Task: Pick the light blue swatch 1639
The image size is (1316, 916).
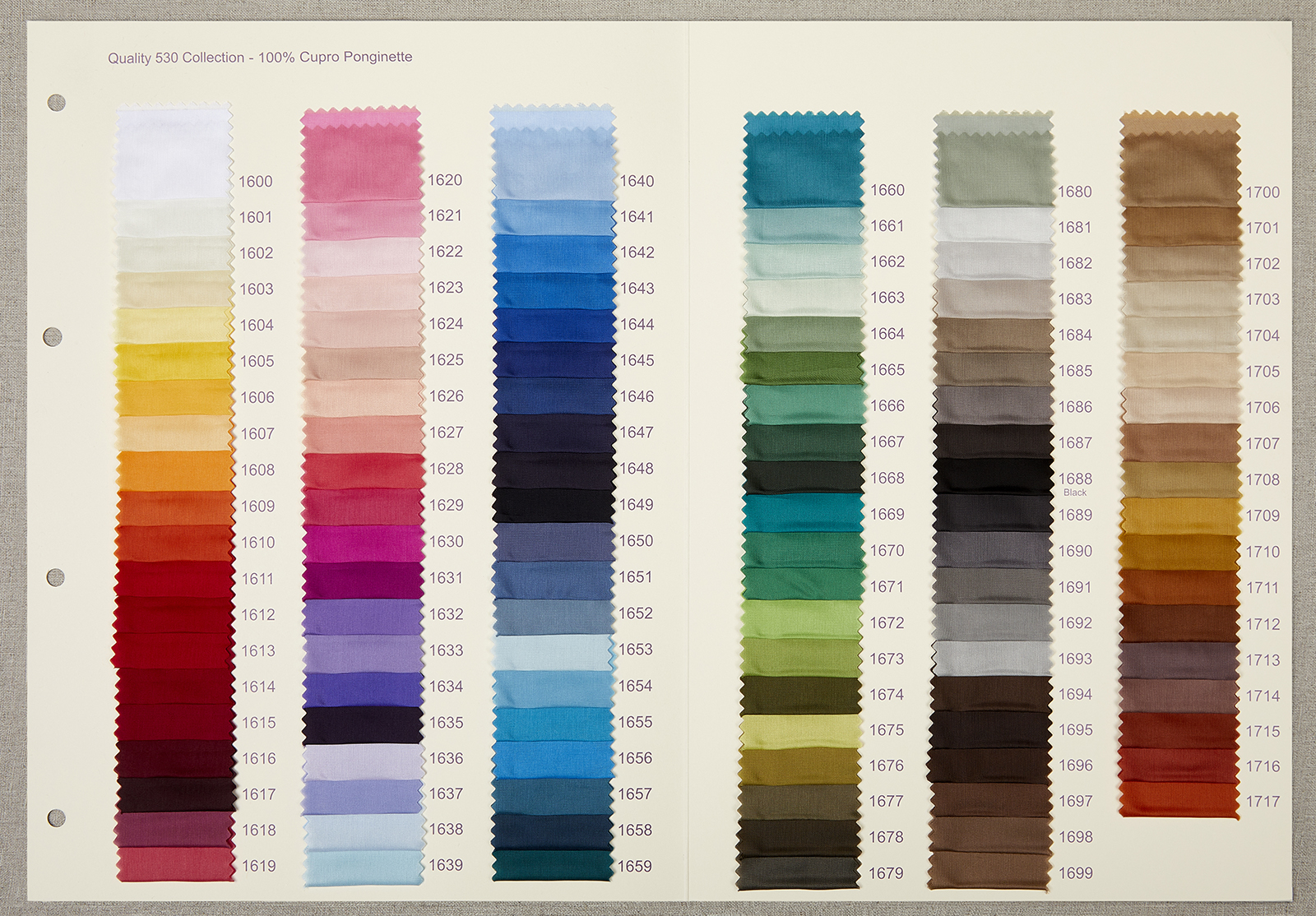Action: click(363, 868)
